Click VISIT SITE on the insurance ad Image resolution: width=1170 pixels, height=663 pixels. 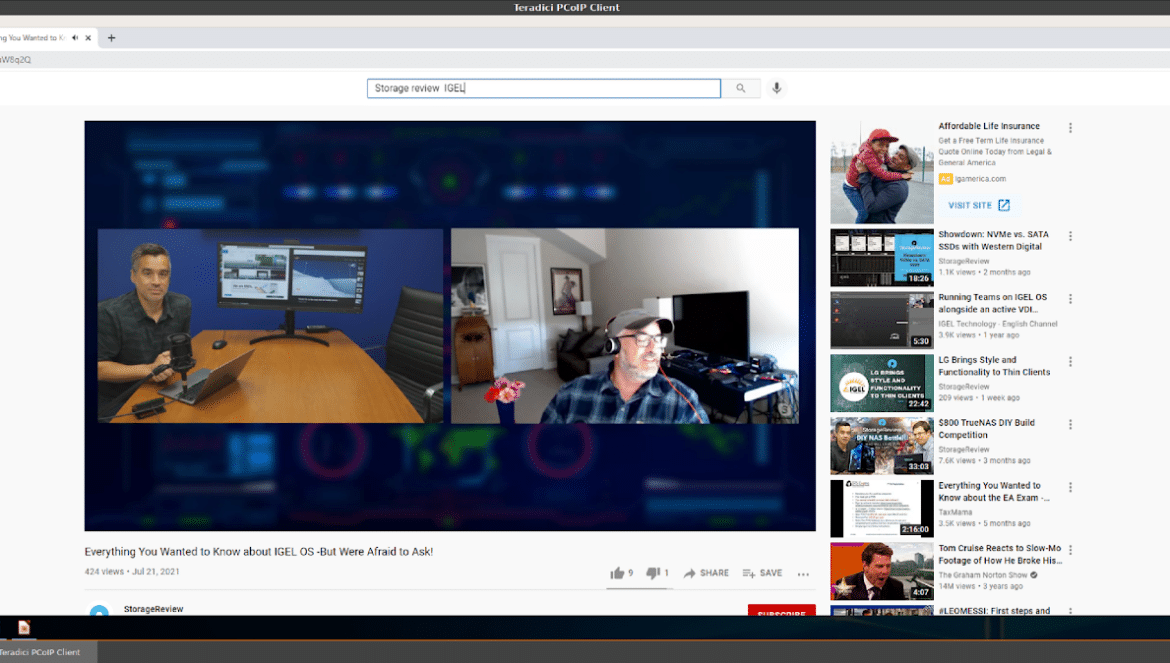point(978,205)
